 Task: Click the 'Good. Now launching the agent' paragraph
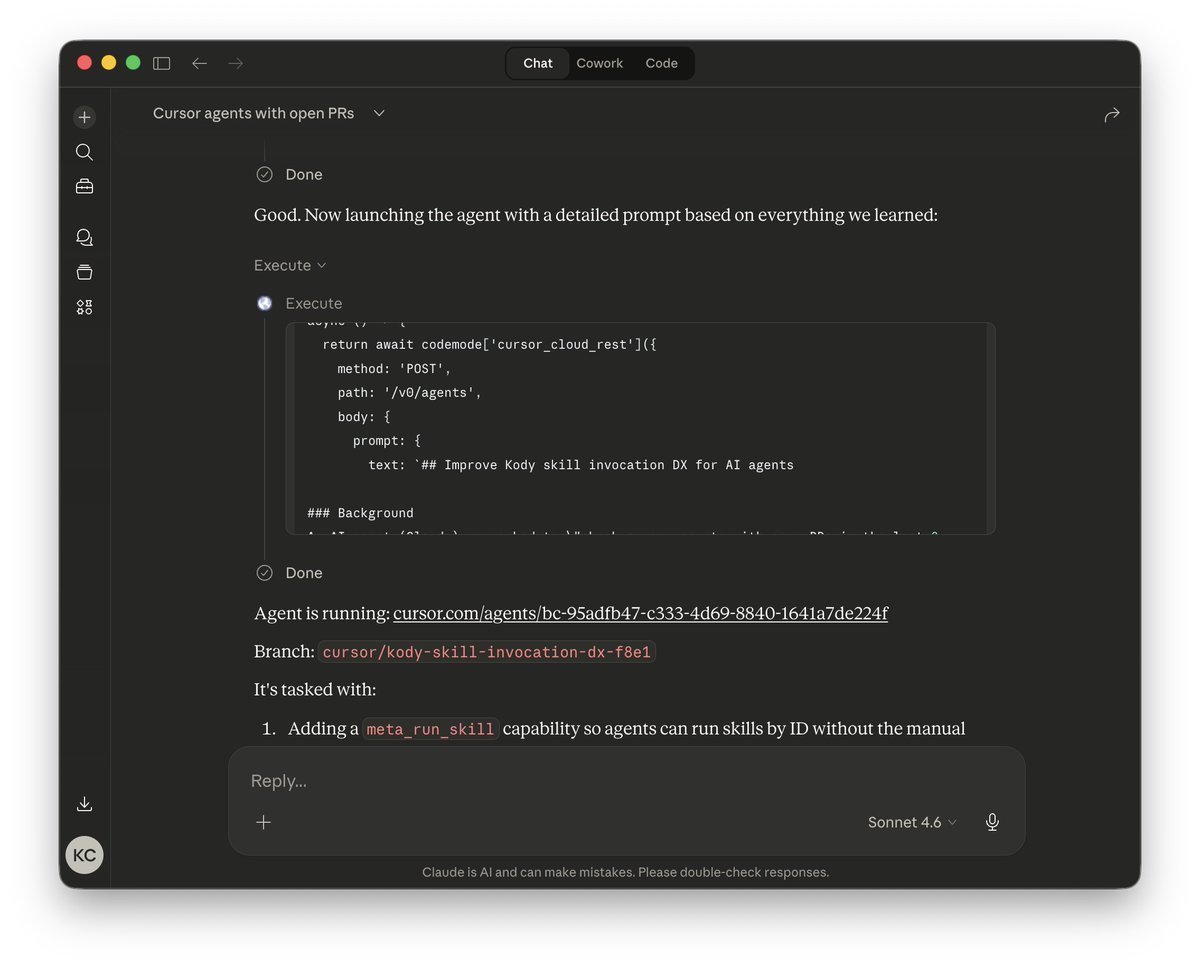[x=596, y=215]
